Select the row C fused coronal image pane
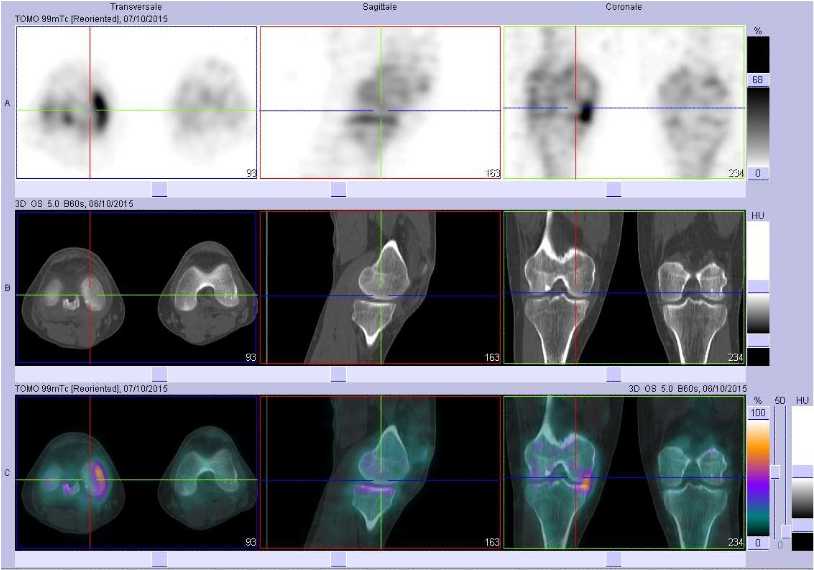 point(624,472)
